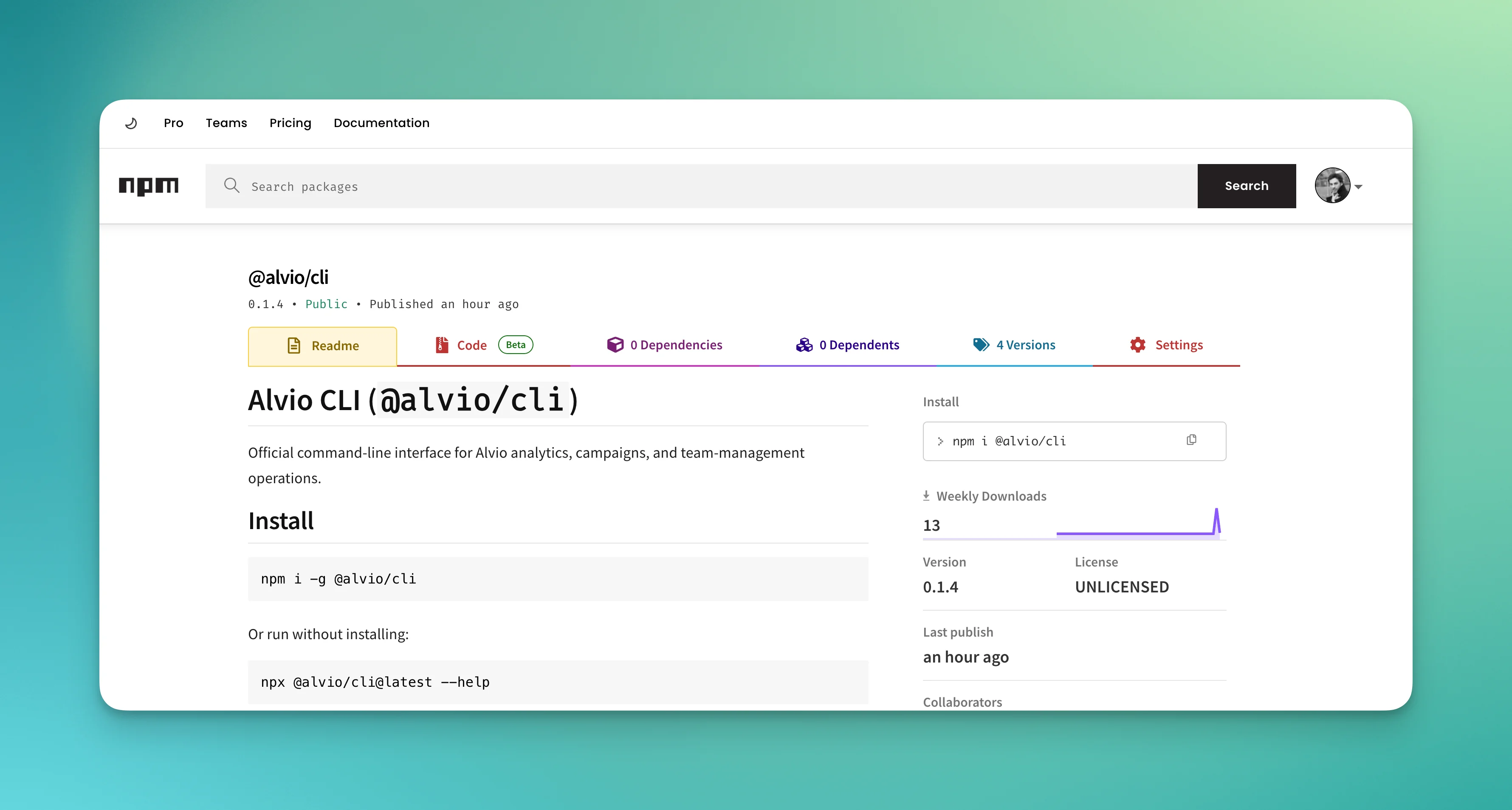Open the 0 Dependencies tab
This screenshot has height=810, width=1512.
click(x=664, y=345)
